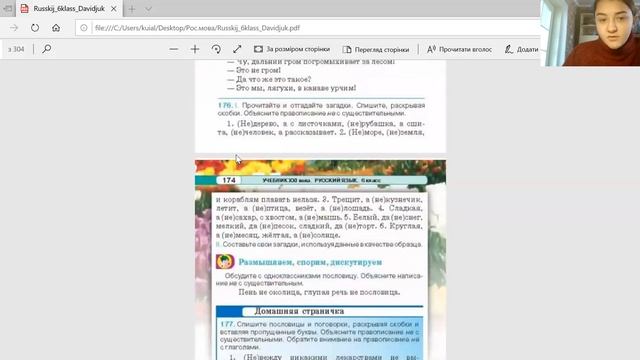
Task: Click the line 'Да что же это такое?'
Action: [x=269, y=79]
